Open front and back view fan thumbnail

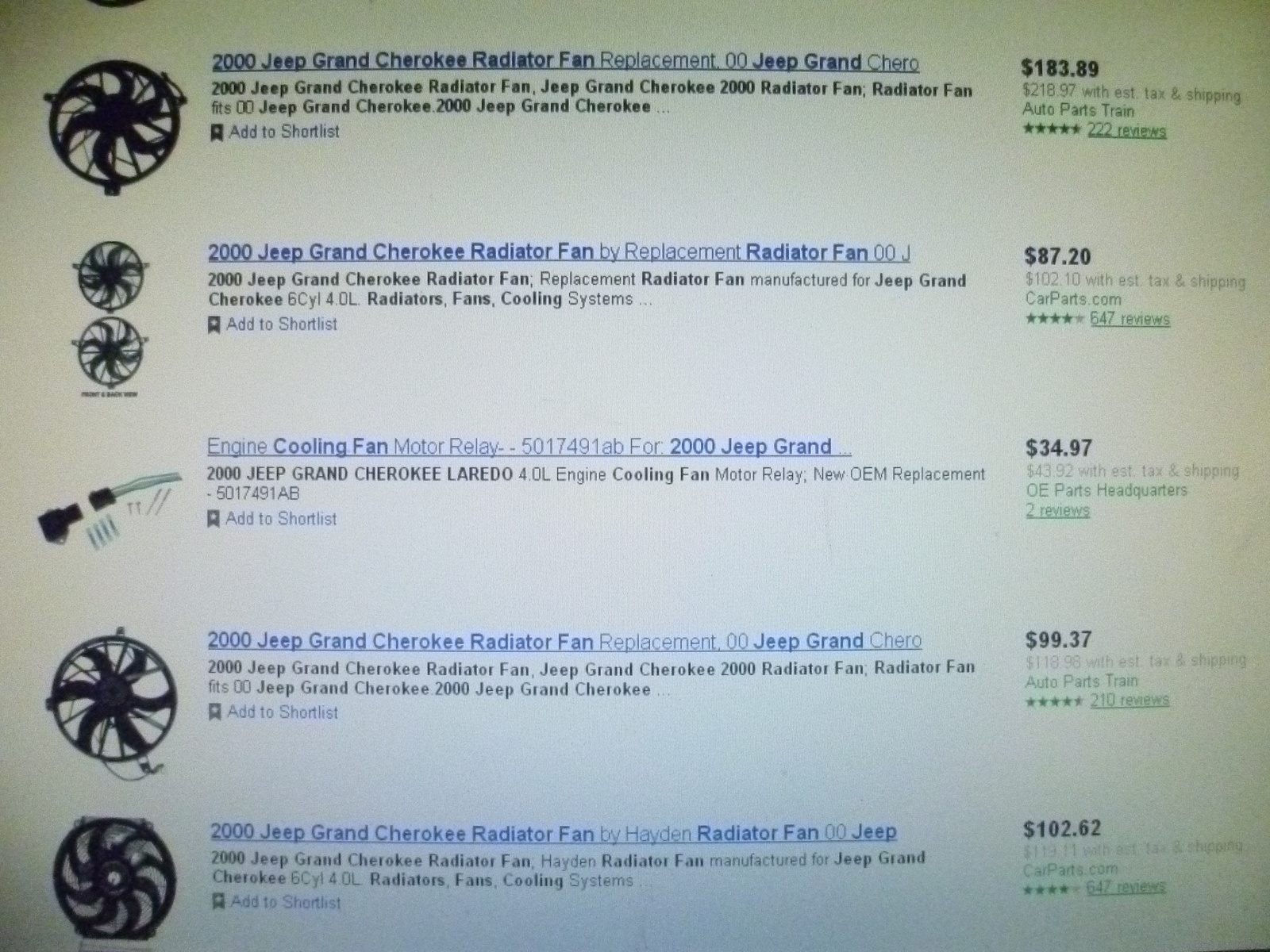(110, 319)
